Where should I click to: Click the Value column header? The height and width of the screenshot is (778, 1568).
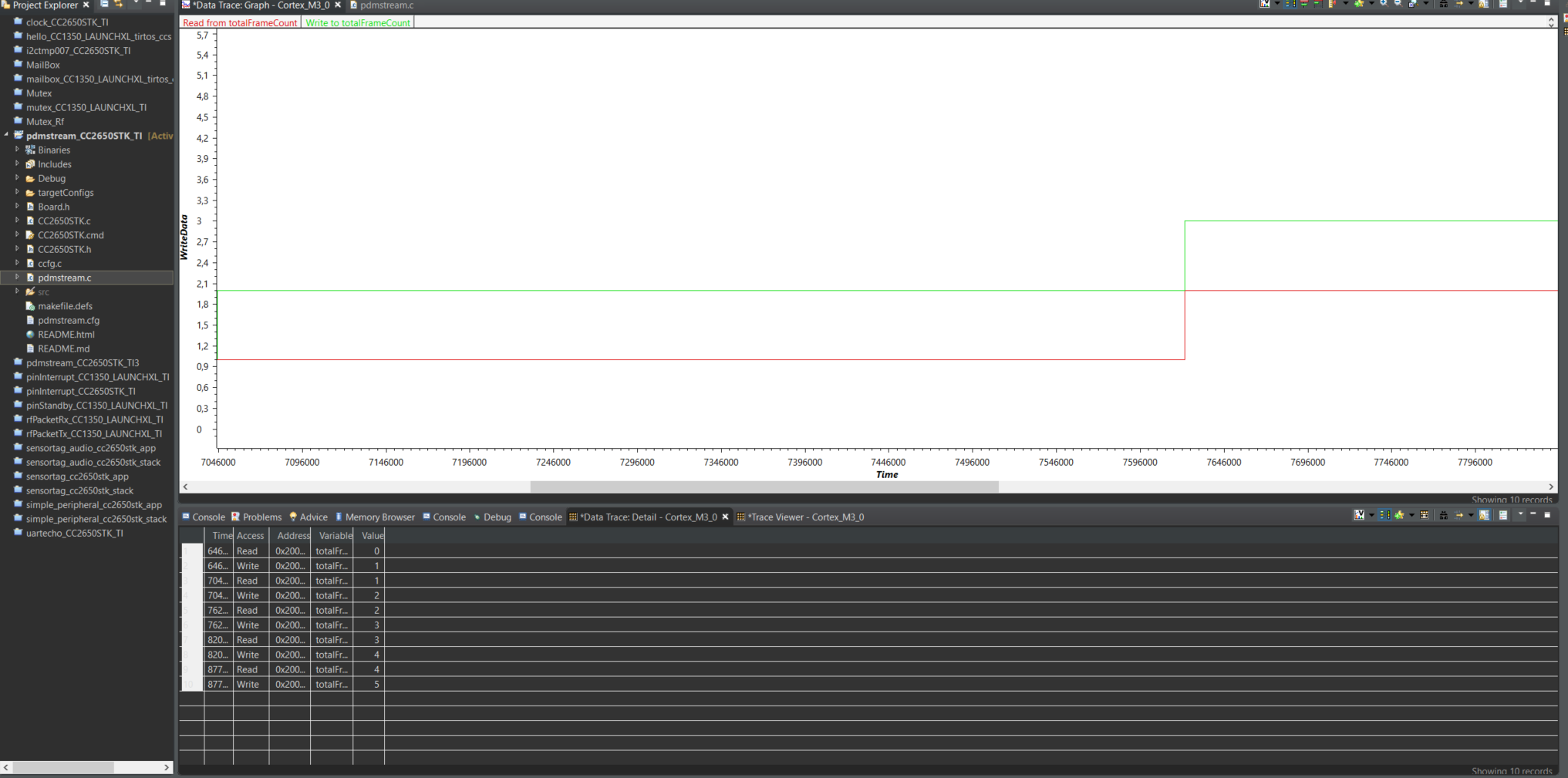pyautogui.click(x=369, y=535)
